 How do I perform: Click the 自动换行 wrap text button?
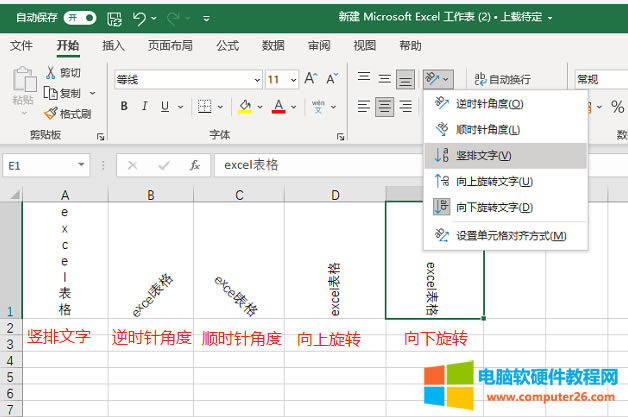(502, 79)
